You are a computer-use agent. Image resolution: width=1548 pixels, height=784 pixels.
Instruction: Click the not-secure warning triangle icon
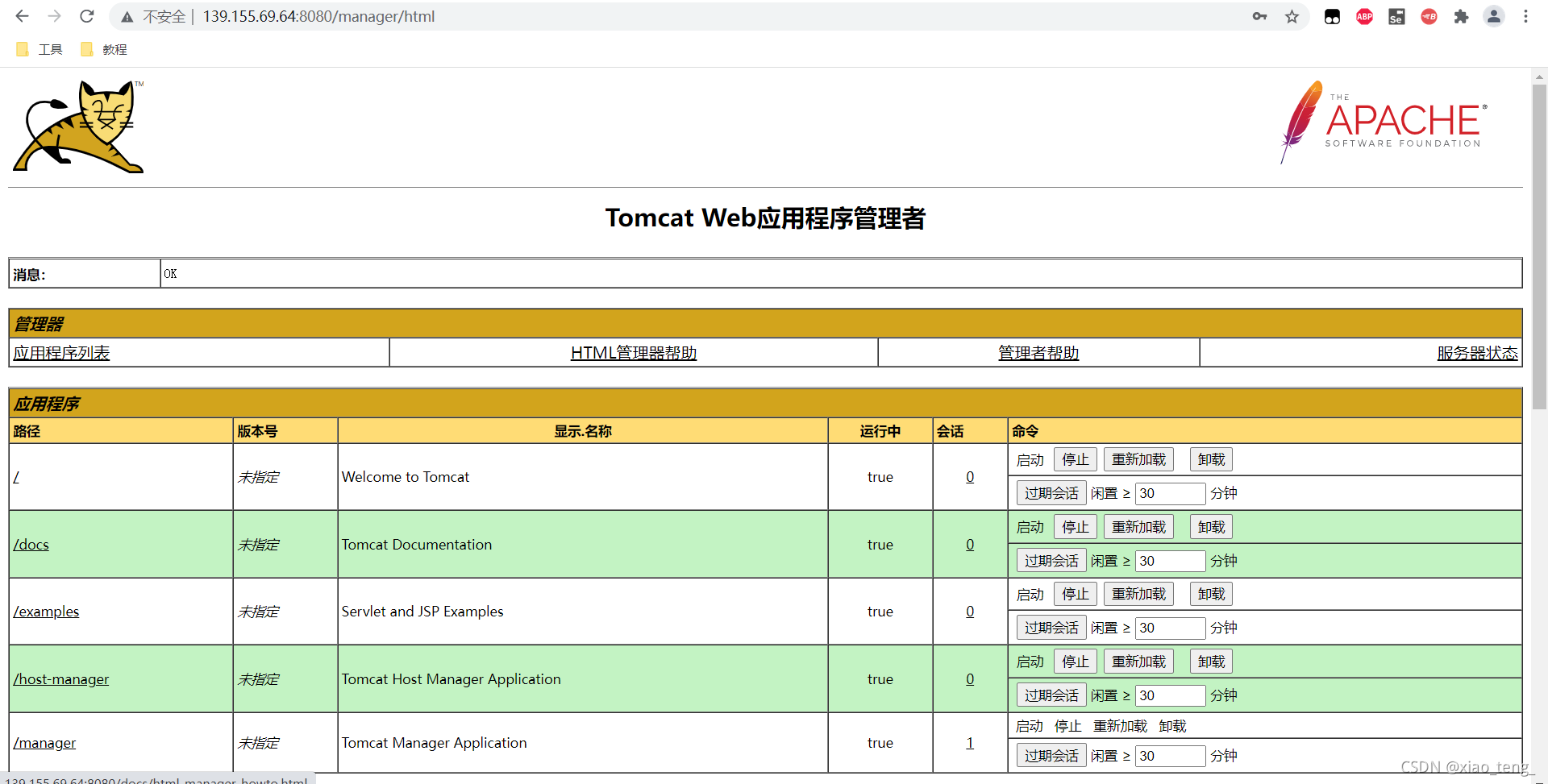coord(127,17)
